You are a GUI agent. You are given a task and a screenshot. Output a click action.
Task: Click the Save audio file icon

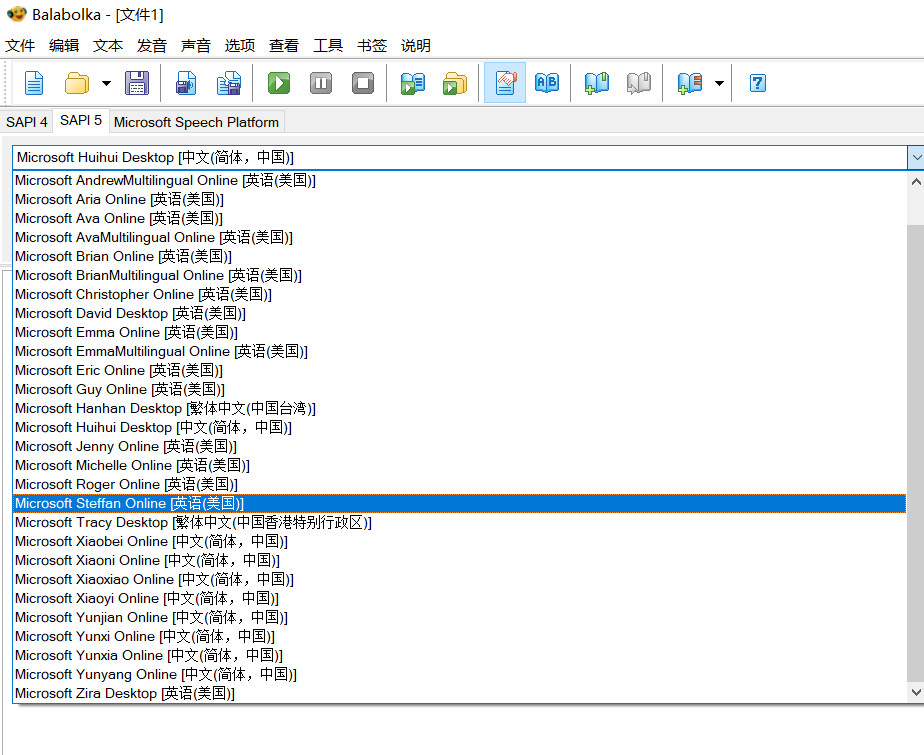coord(186,83)
